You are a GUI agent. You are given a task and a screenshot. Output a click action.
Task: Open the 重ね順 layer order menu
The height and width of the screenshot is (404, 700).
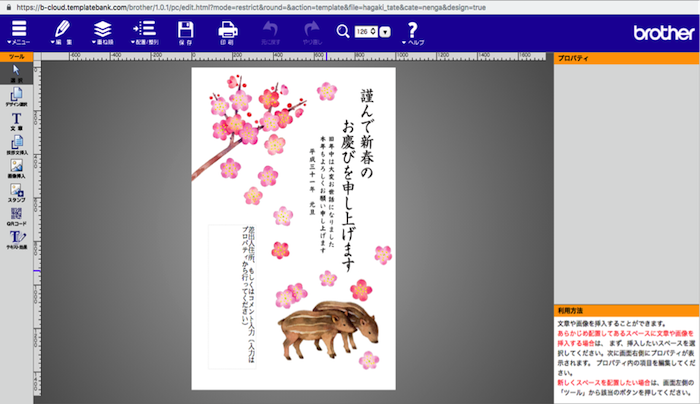[x=103, y=33]
